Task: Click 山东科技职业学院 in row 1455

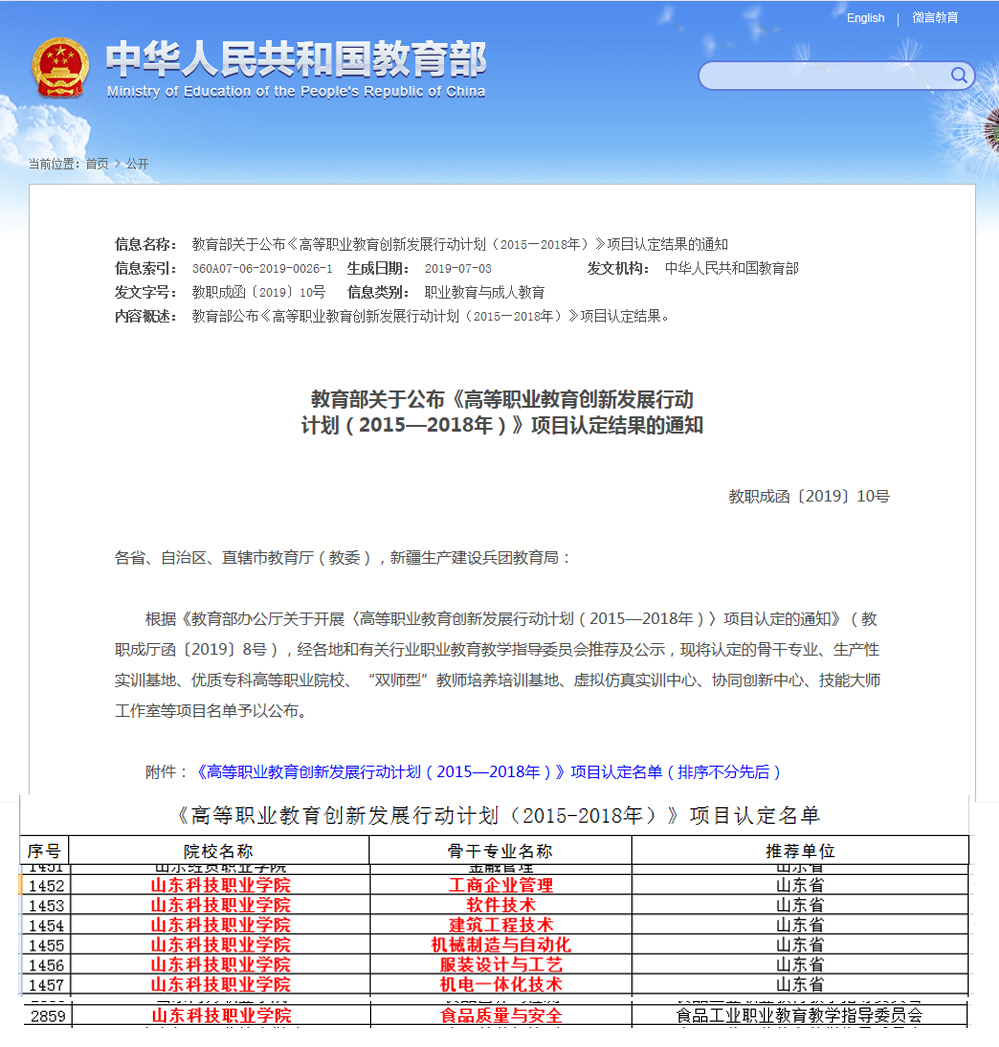Action: (x=220, y=945)
